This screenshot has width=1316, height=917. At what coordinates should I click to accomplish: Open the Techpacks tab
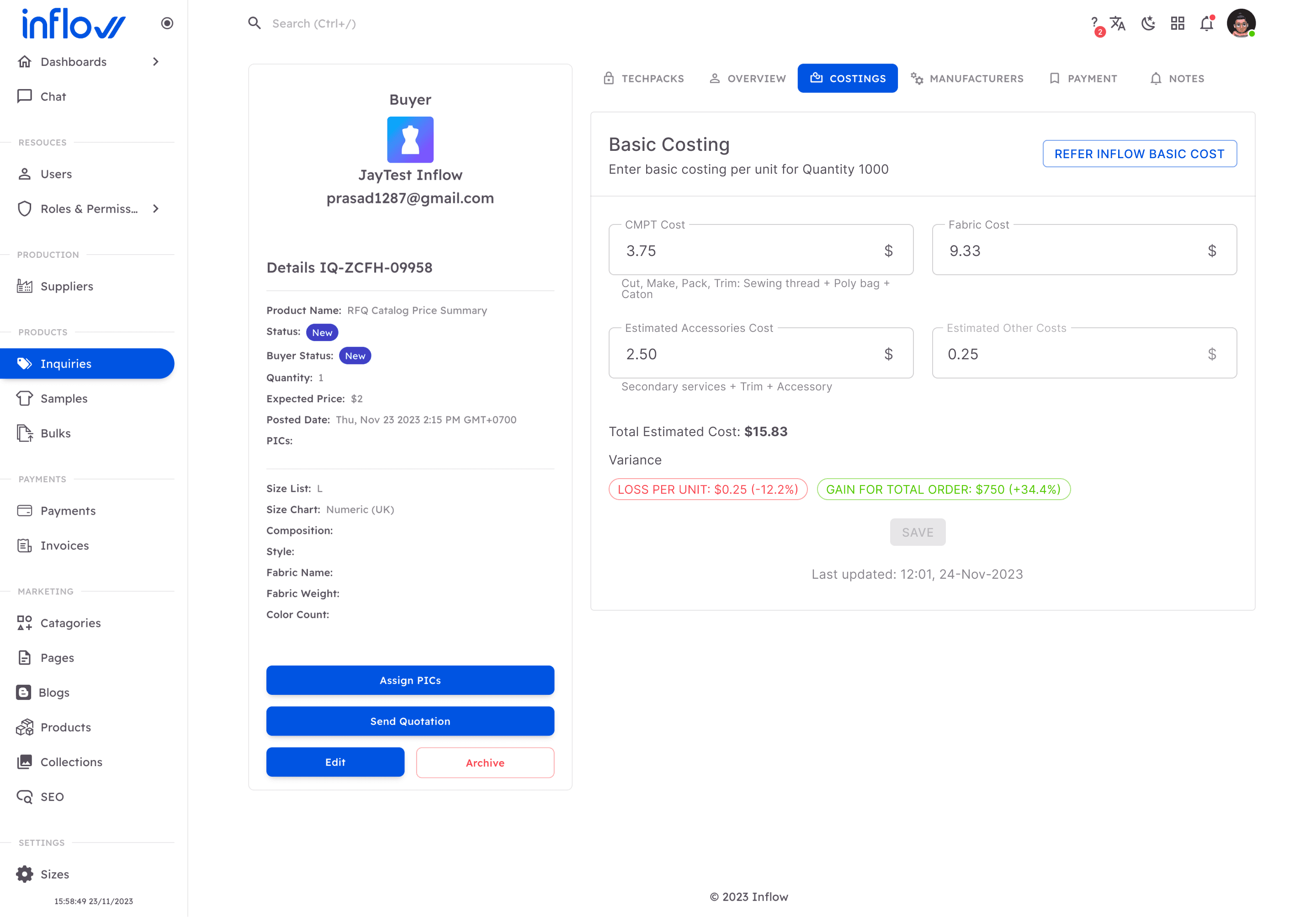(x=644, y=79)
